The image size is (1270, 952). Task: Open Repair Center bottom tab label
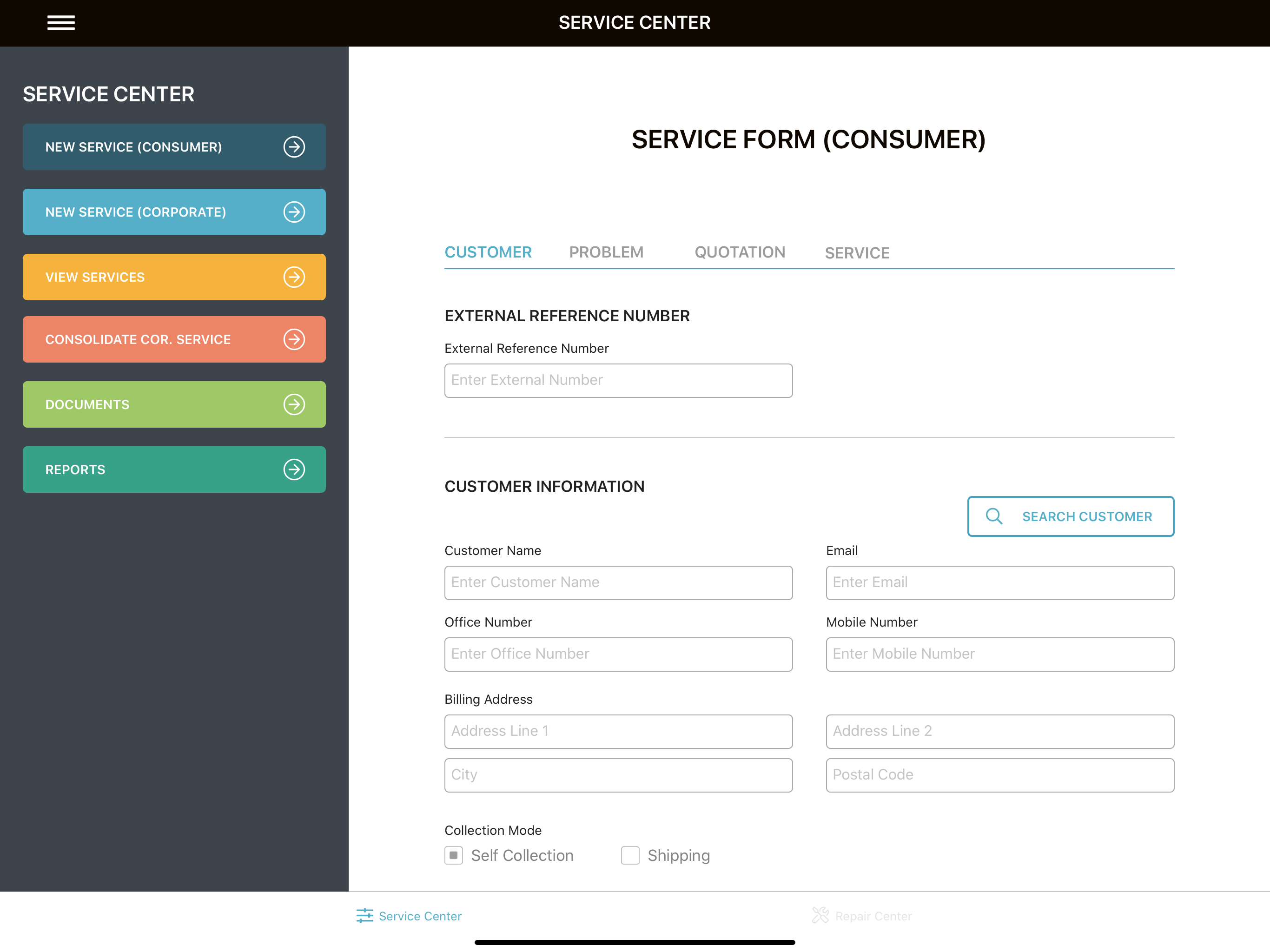click(x=873, y=916)
